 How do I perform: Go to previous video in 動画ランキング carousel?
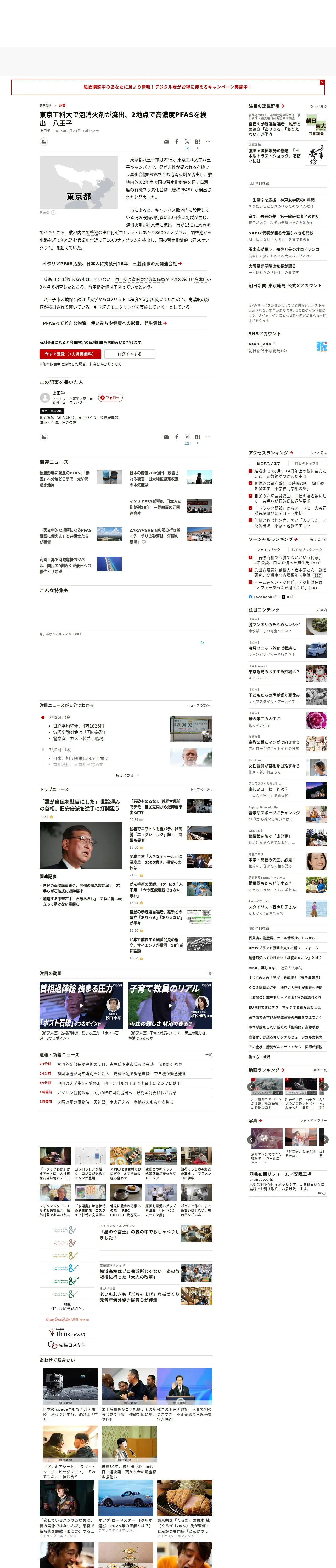coord(251,1087)
